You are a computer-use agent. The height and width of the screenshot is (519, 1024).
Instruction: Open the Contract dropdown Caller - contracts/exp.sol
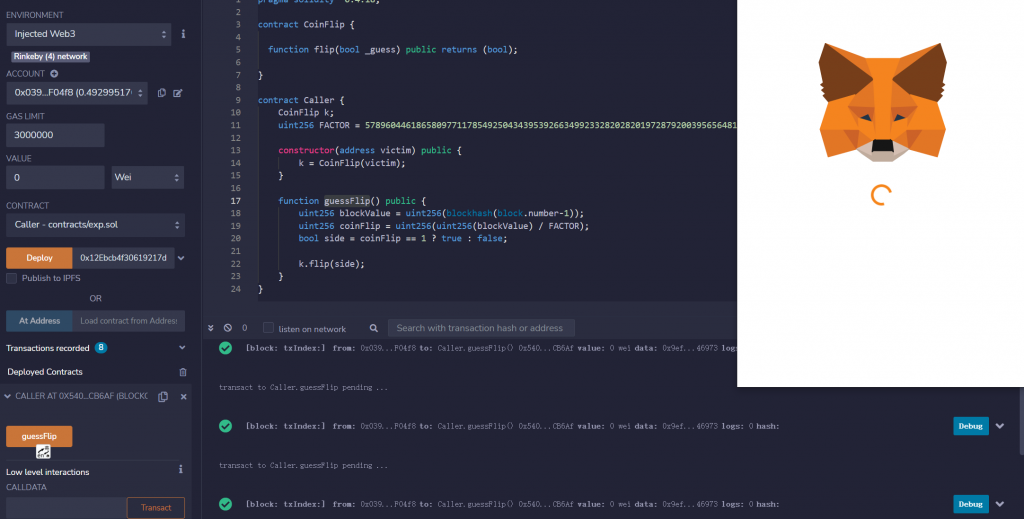tap(95, 225)
